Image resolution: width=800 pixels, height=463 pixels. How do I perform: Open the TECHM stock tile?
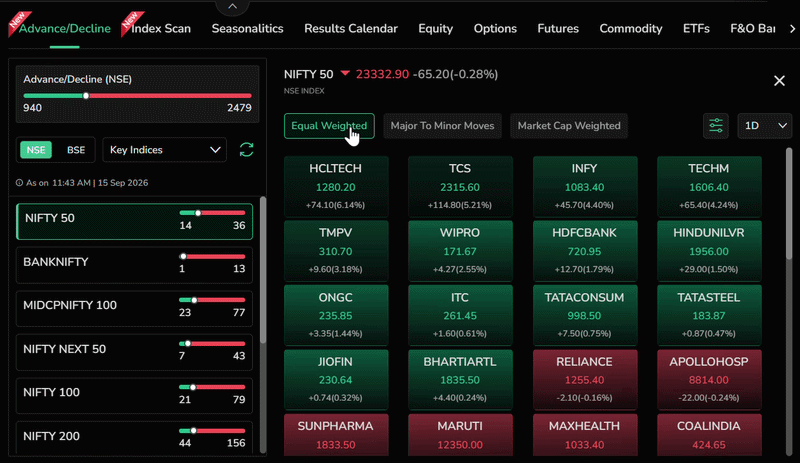709,187
